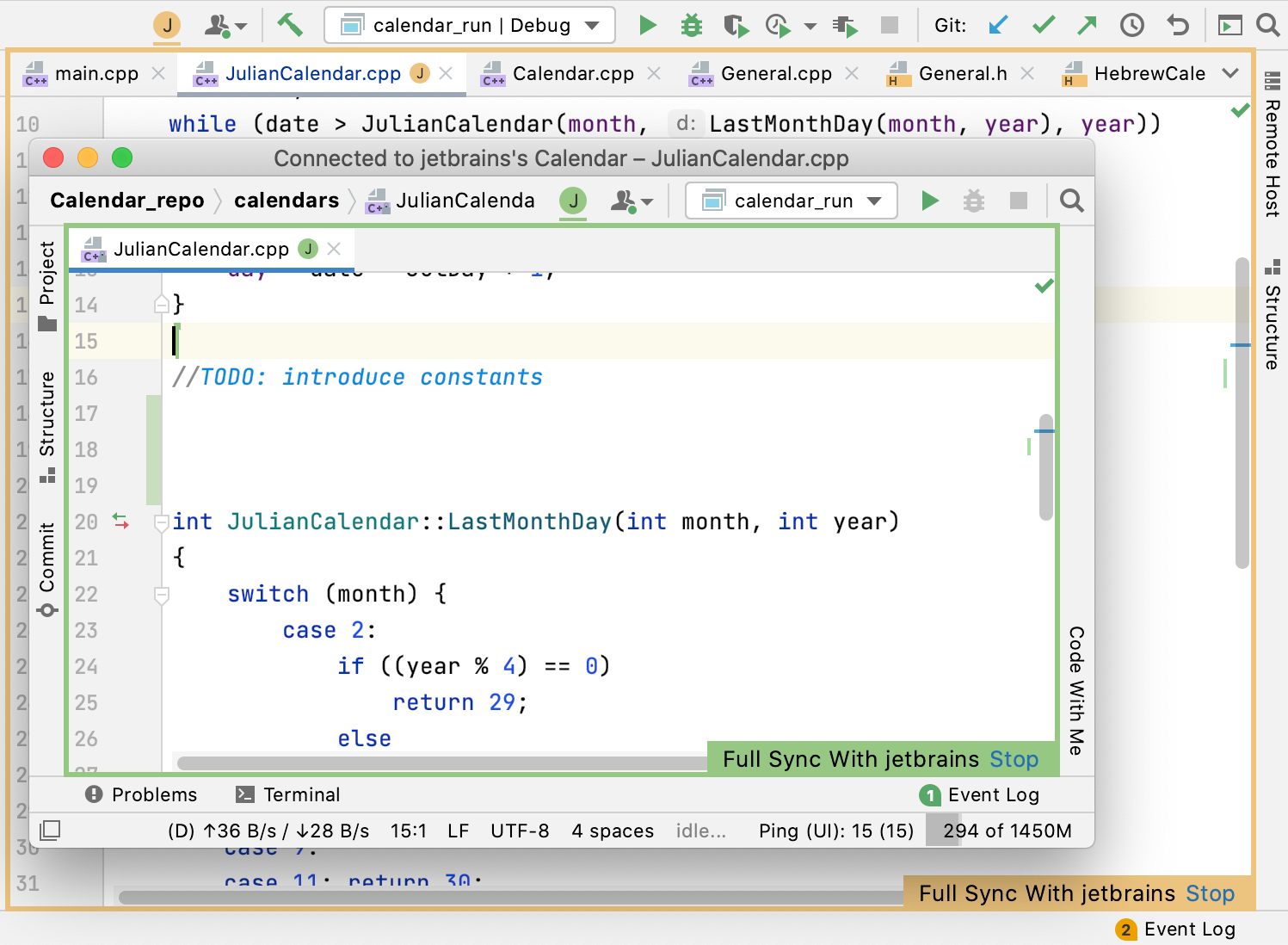Click the Build hammer icon
The height and width of the screenshot is (945, 1288).
pos(289,25)
